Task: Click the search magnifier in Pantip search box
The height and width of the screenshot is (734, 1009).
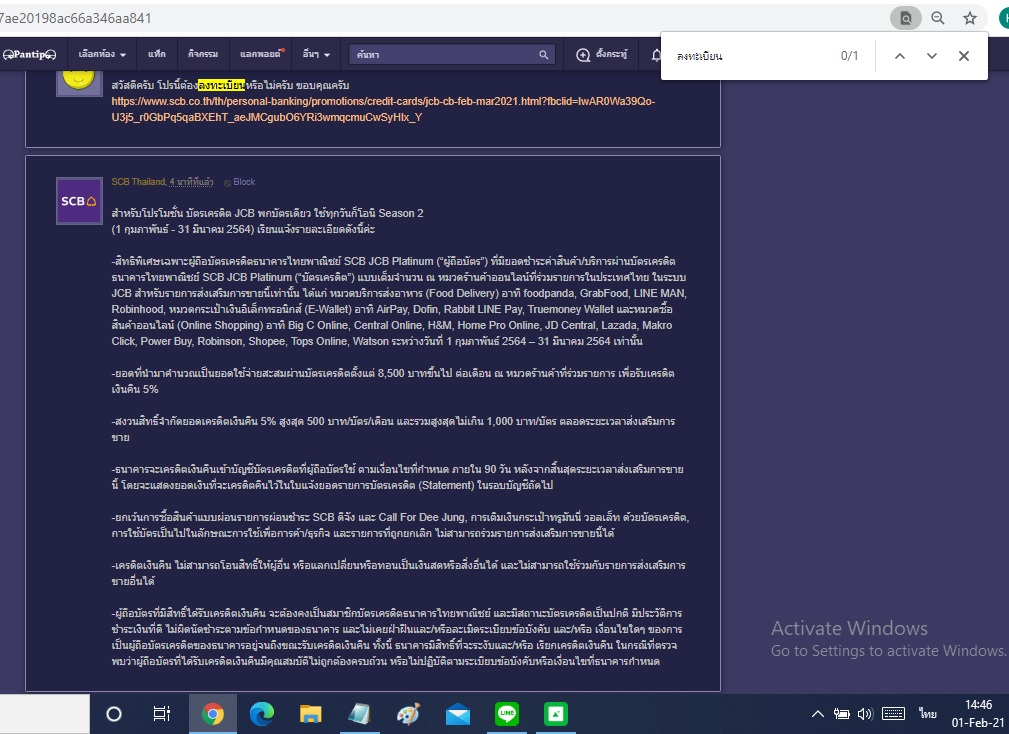Action: [544, 55]
